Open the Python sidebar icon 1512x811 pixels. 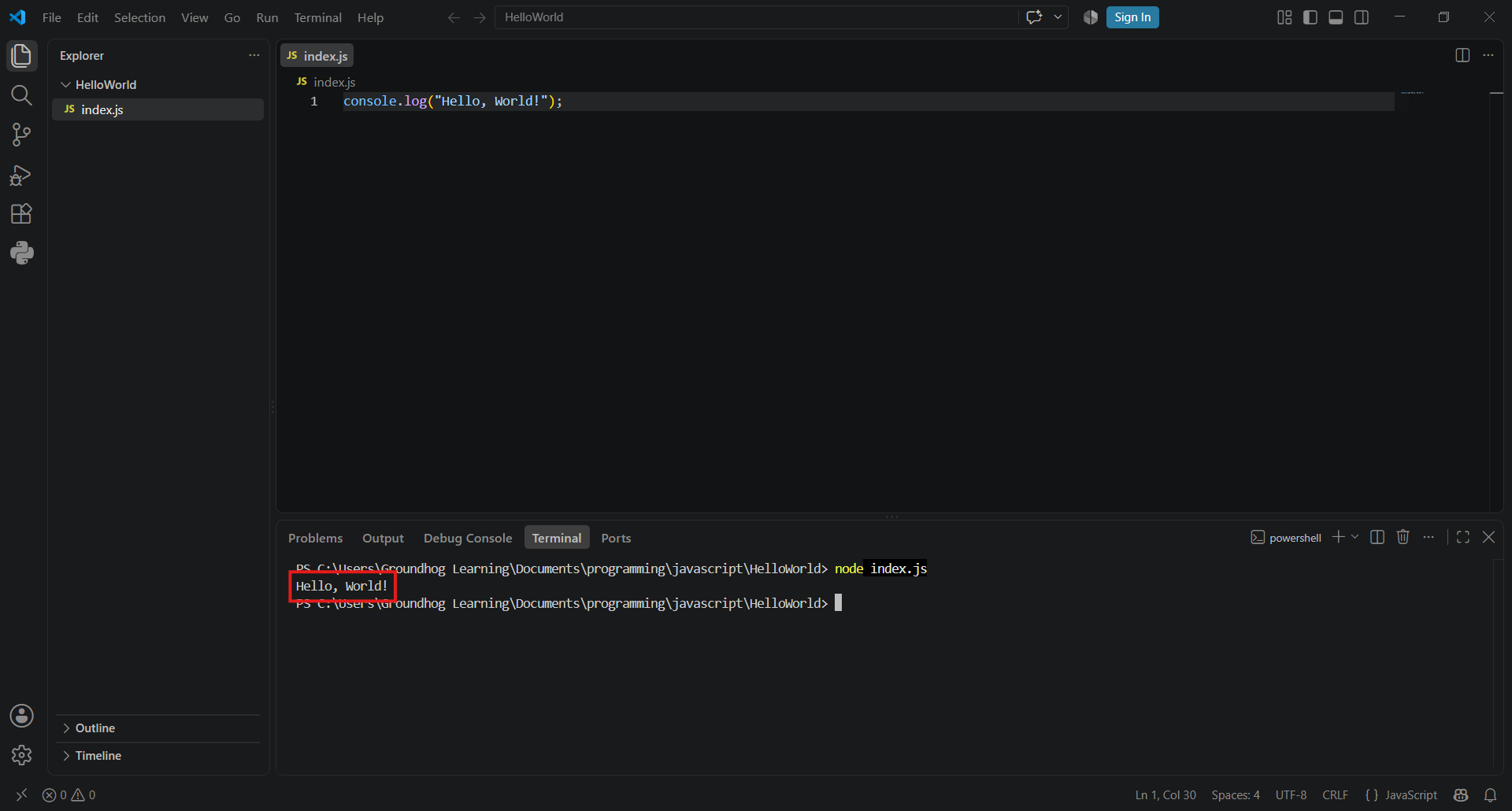21,253
